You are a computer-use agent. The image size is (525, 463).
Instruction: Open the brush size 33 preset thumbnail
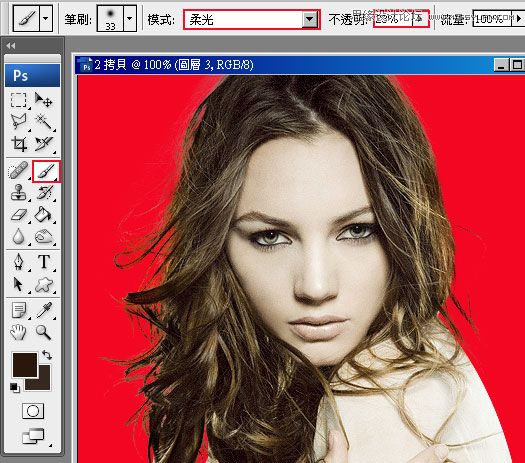(110, 19)
